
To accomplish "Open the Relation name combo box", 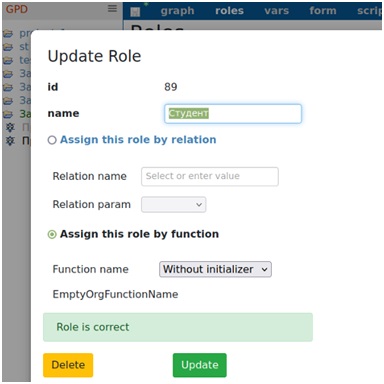I will [210, 176].
